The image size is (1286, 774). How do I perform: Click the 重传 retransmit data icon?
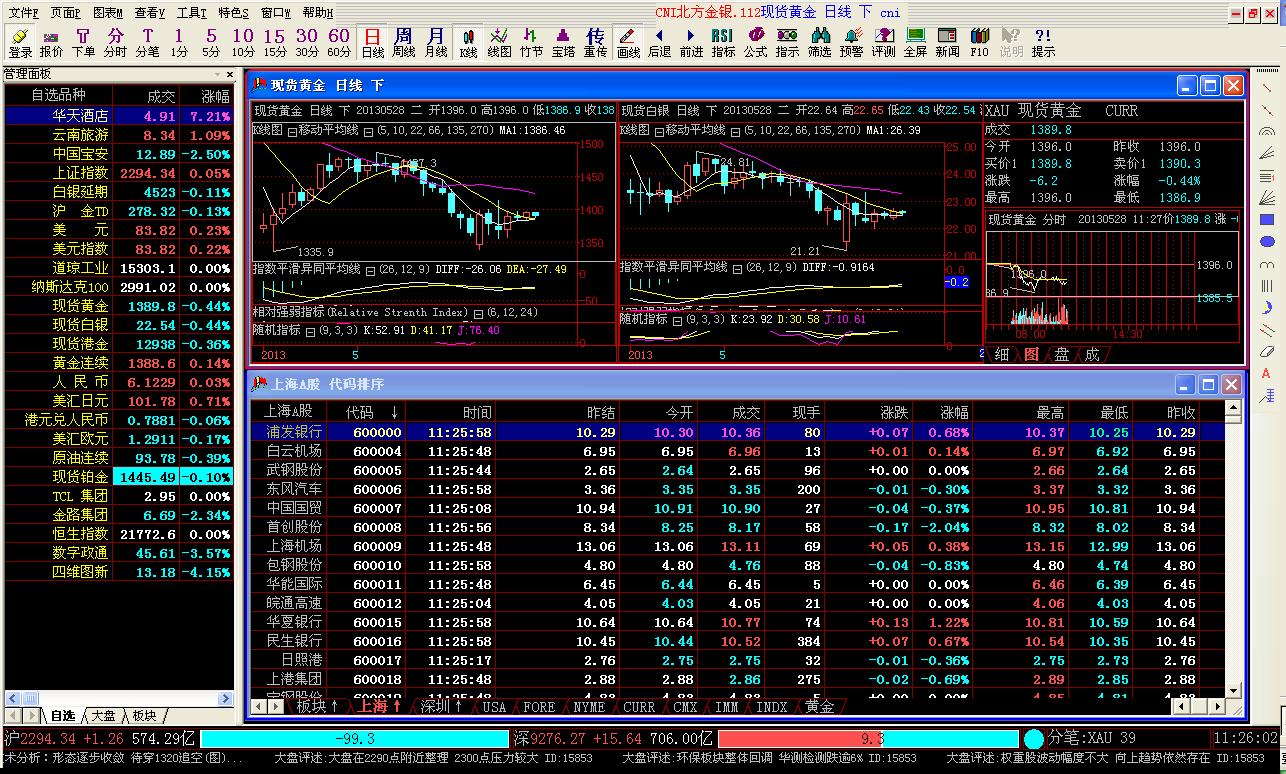pos(596,42)
